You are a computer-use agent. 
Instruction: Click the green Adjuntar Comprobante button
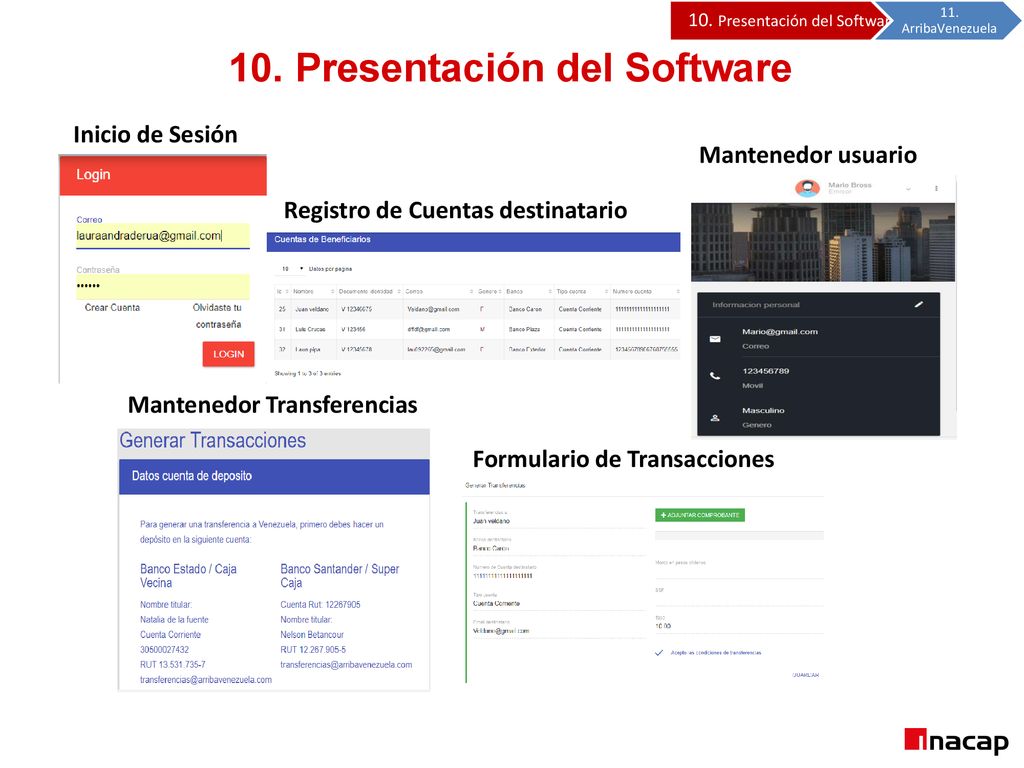[700, 515]
